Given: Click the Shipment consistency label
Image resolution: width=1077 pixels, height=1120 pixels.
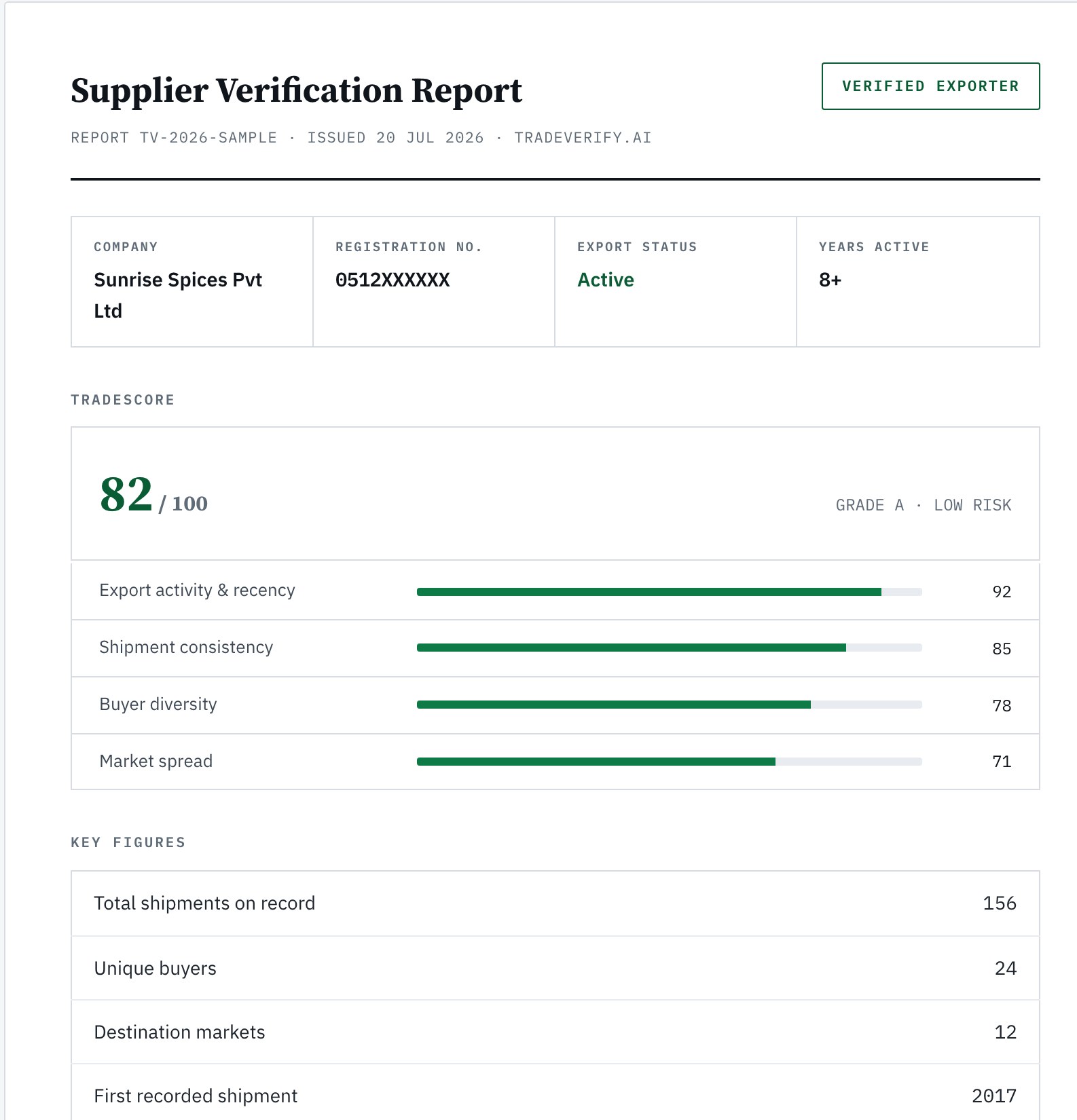Looking at the screenshot, I should 186,648.
